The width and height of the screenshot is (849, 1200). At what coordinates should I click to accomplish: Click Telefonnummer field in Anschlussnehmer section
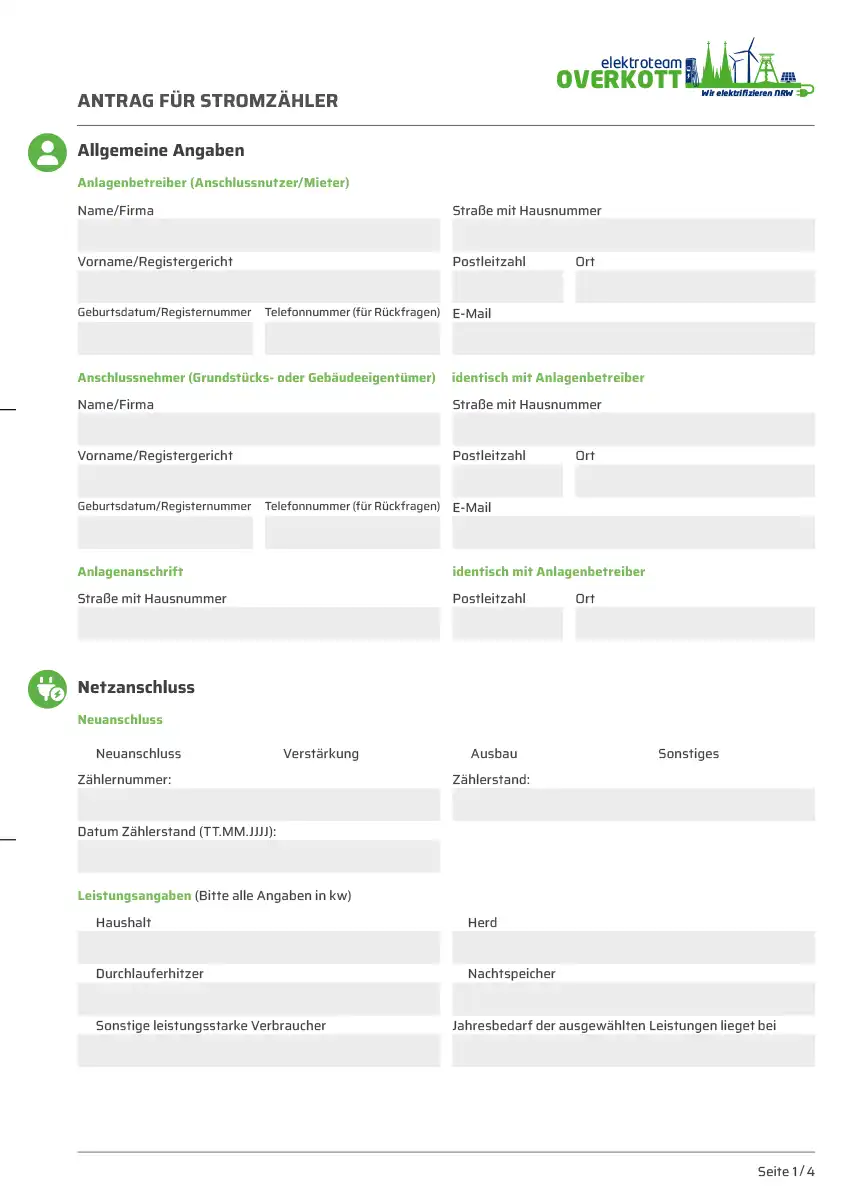point(352,533)
